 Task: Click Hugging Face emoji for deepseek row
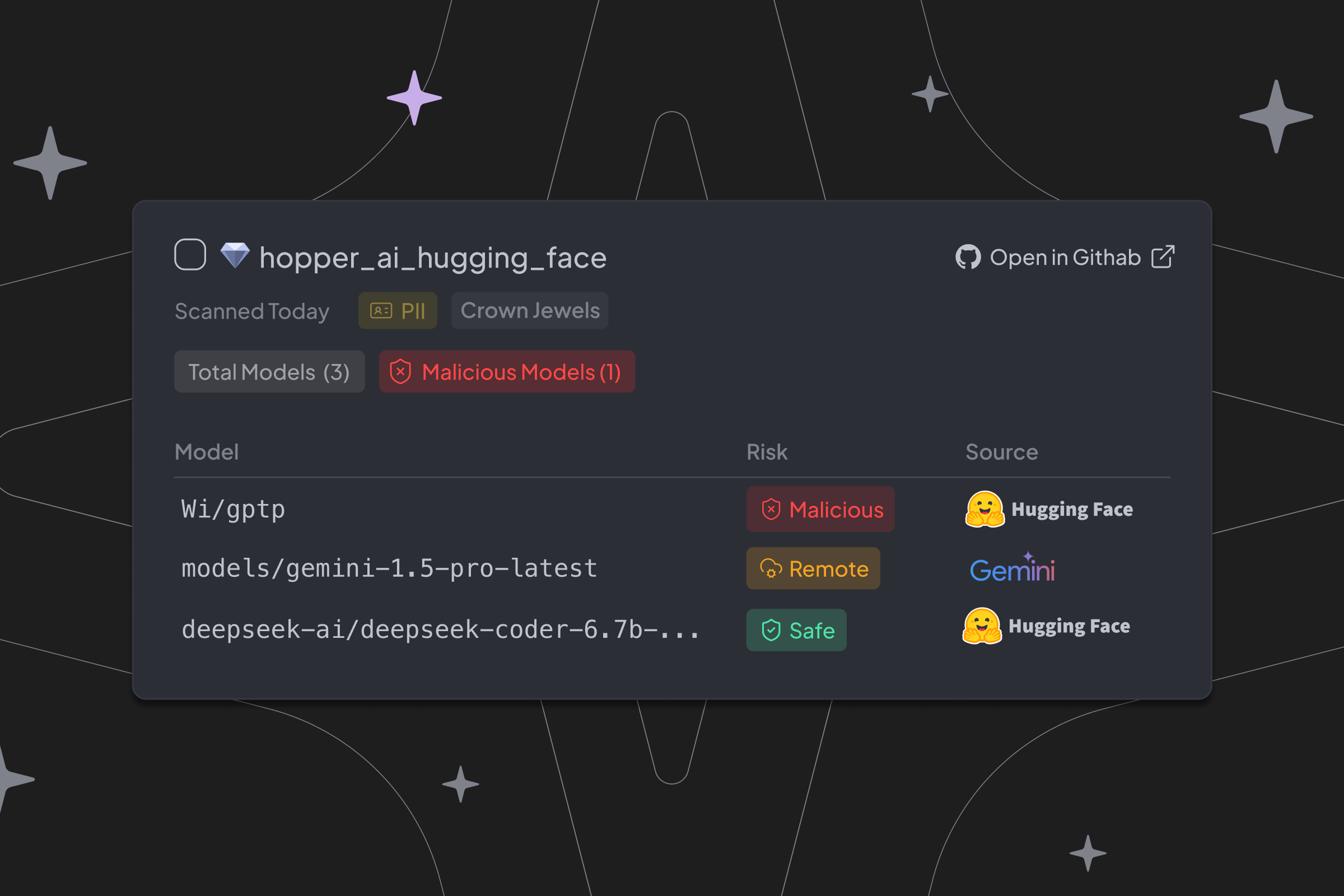point(982,626)
